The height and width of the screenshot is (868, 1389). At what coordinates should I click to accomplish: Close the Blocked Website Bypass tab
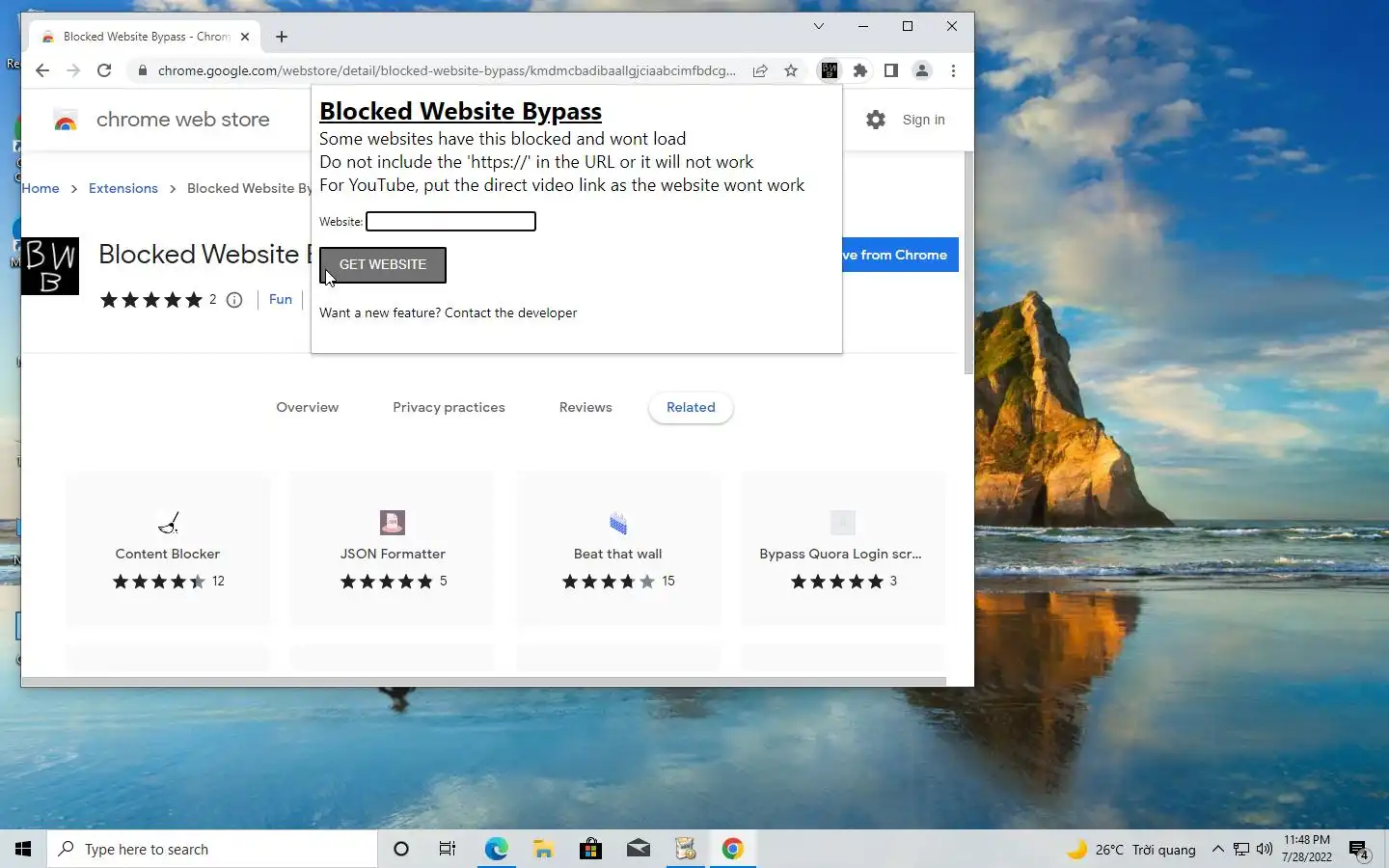[x=245, y=37]
